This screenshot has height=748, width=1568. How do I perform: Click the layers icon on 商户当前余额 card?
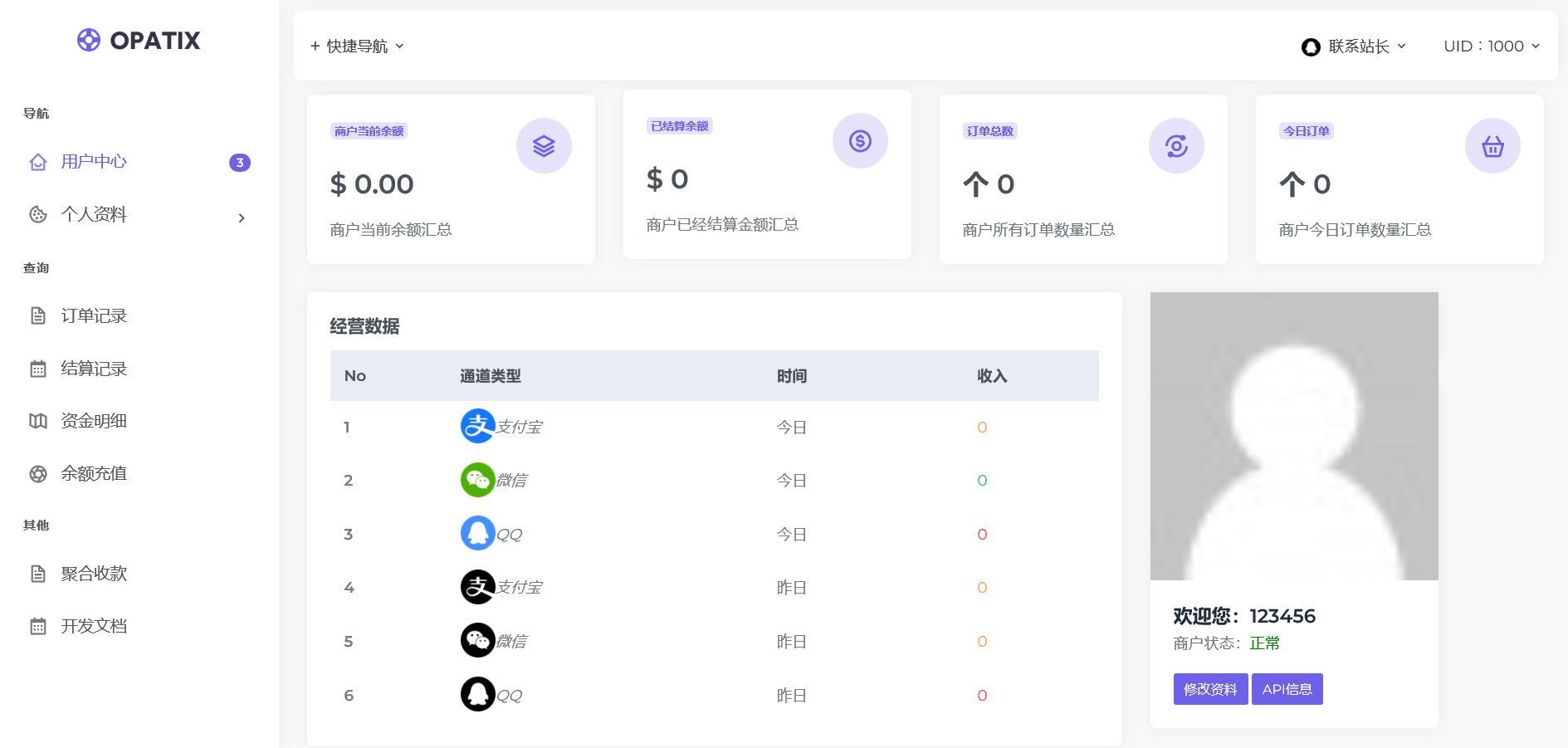(544, 145)
